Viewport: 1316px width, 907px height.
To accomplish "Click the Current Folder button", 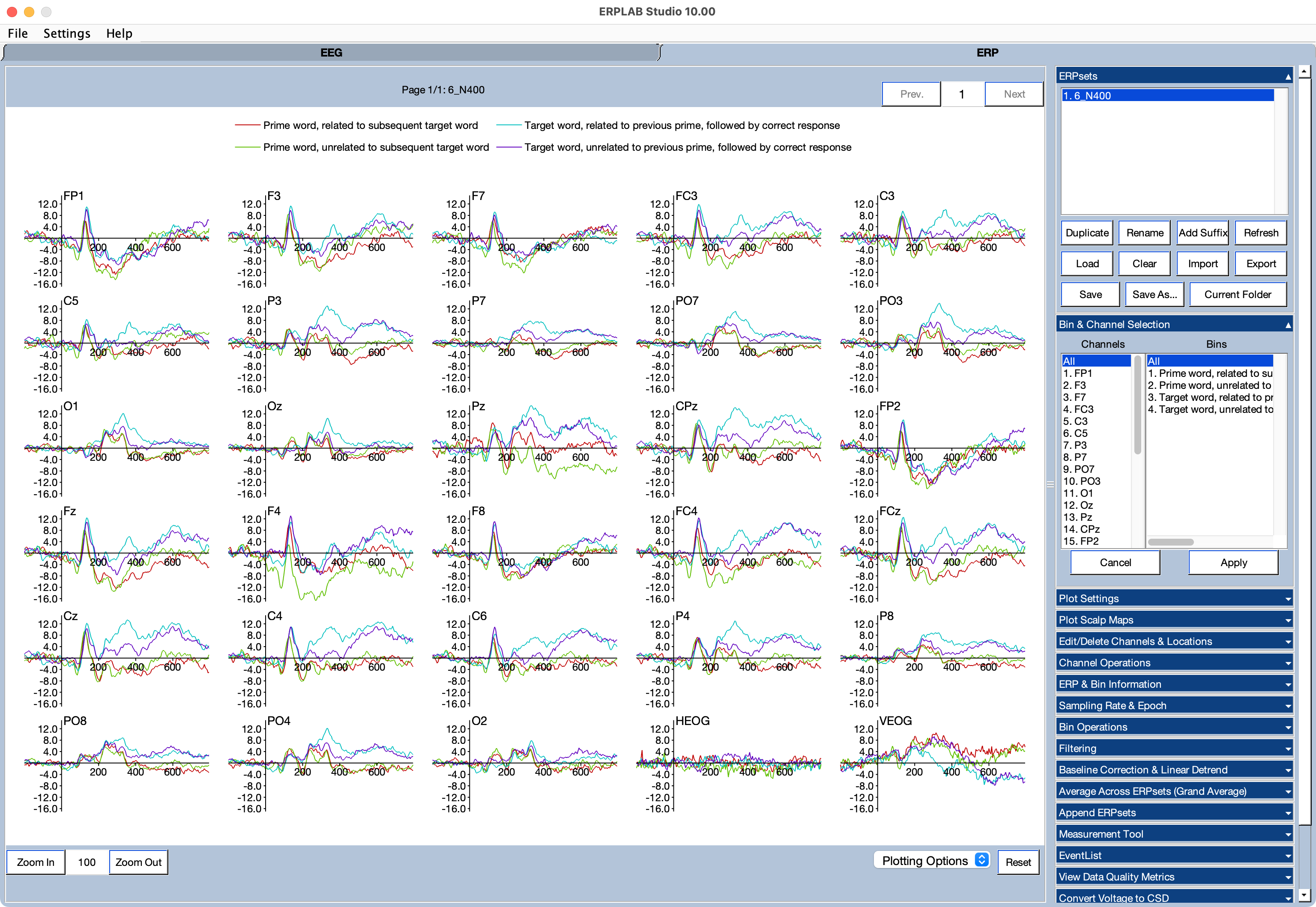I will [x=1238, y=294].
